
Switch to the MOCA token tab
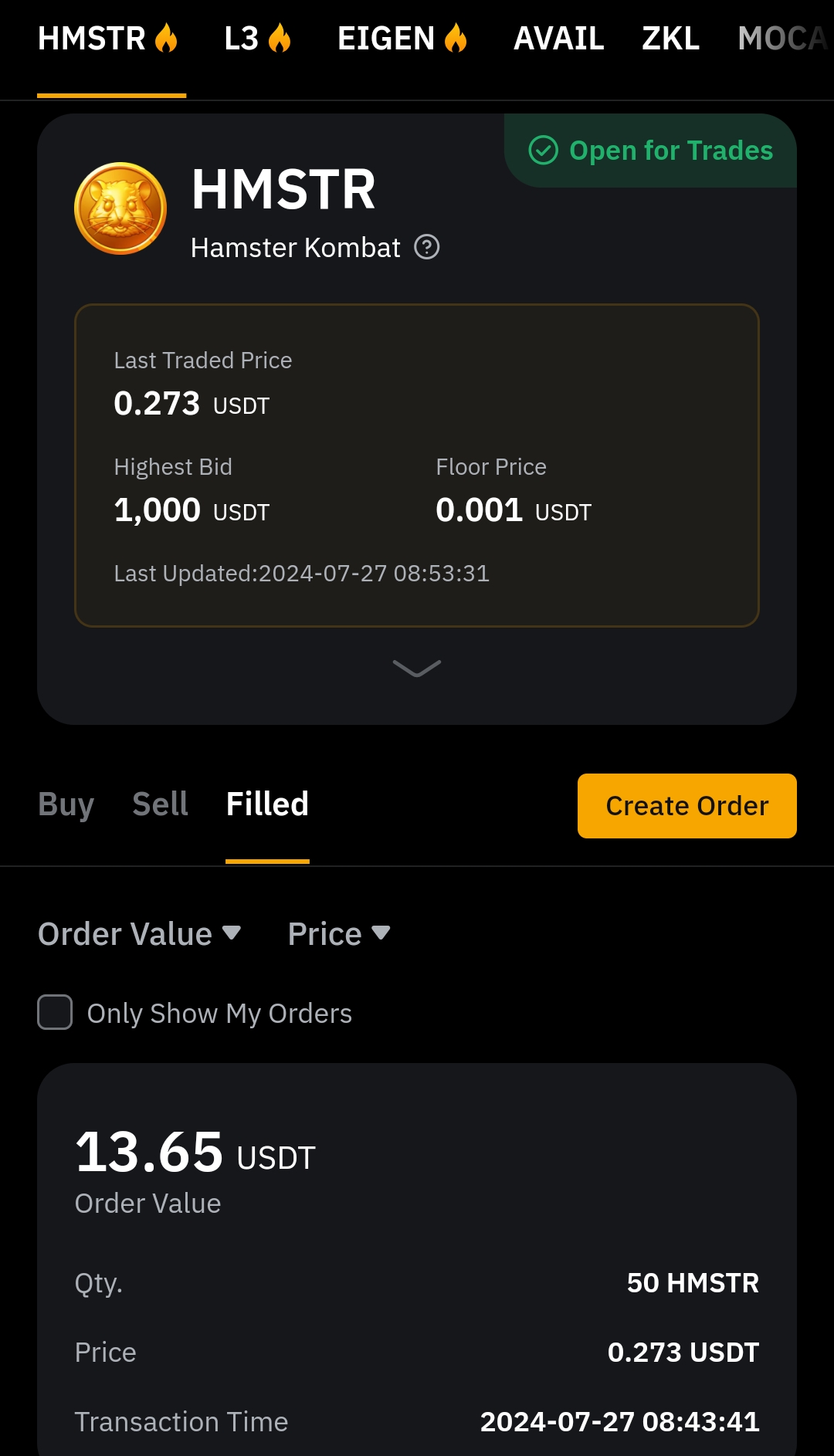[781, 39]
